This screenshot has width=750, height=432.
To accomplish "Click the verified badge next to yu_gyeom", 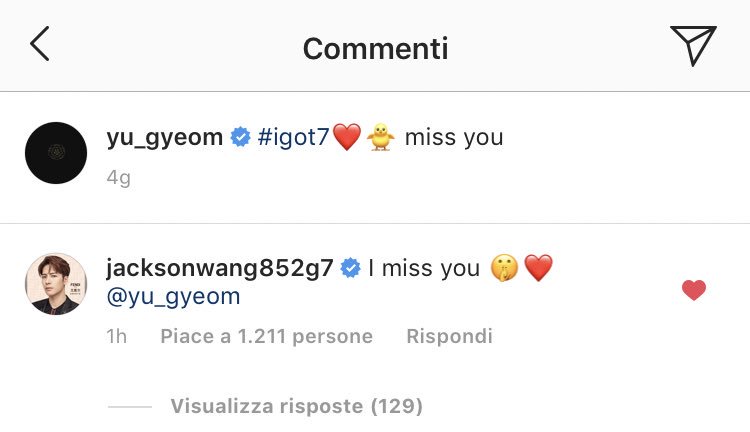I will 240,137.
